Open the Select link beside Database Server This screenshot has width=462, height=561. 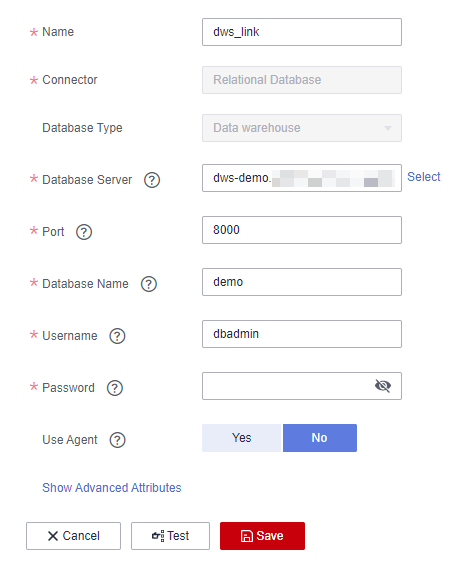pos(424,177)
